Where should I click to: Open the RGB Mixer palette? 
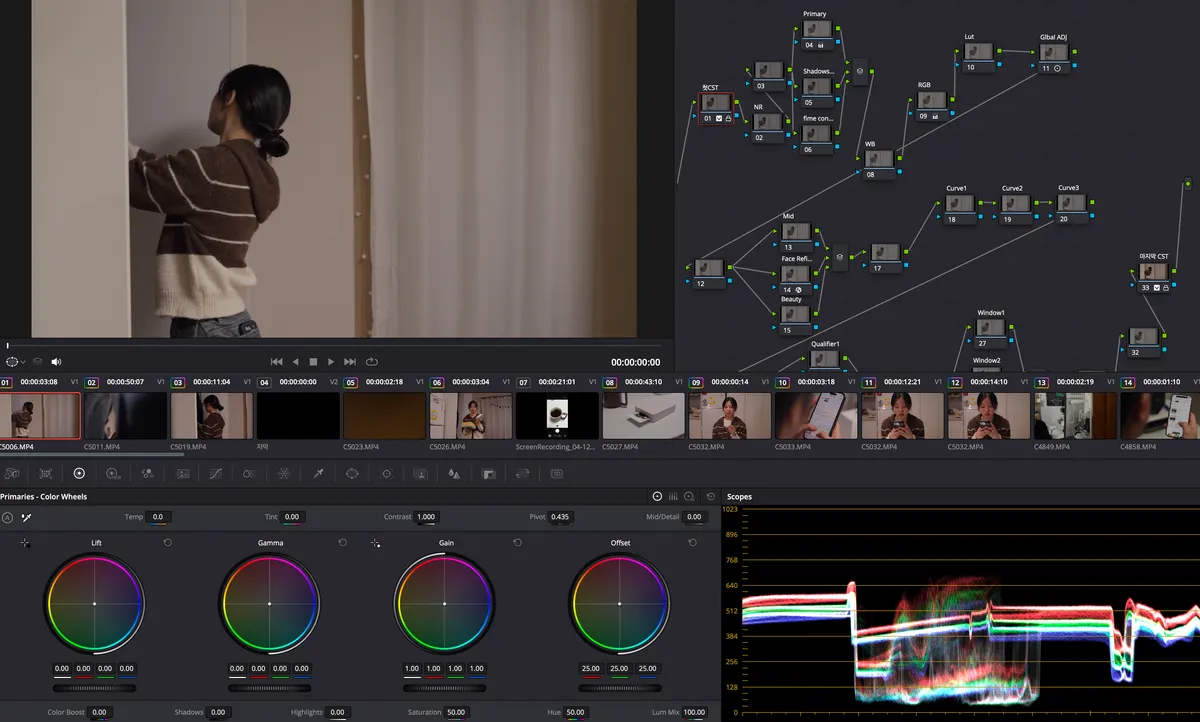tap(147, 473)
